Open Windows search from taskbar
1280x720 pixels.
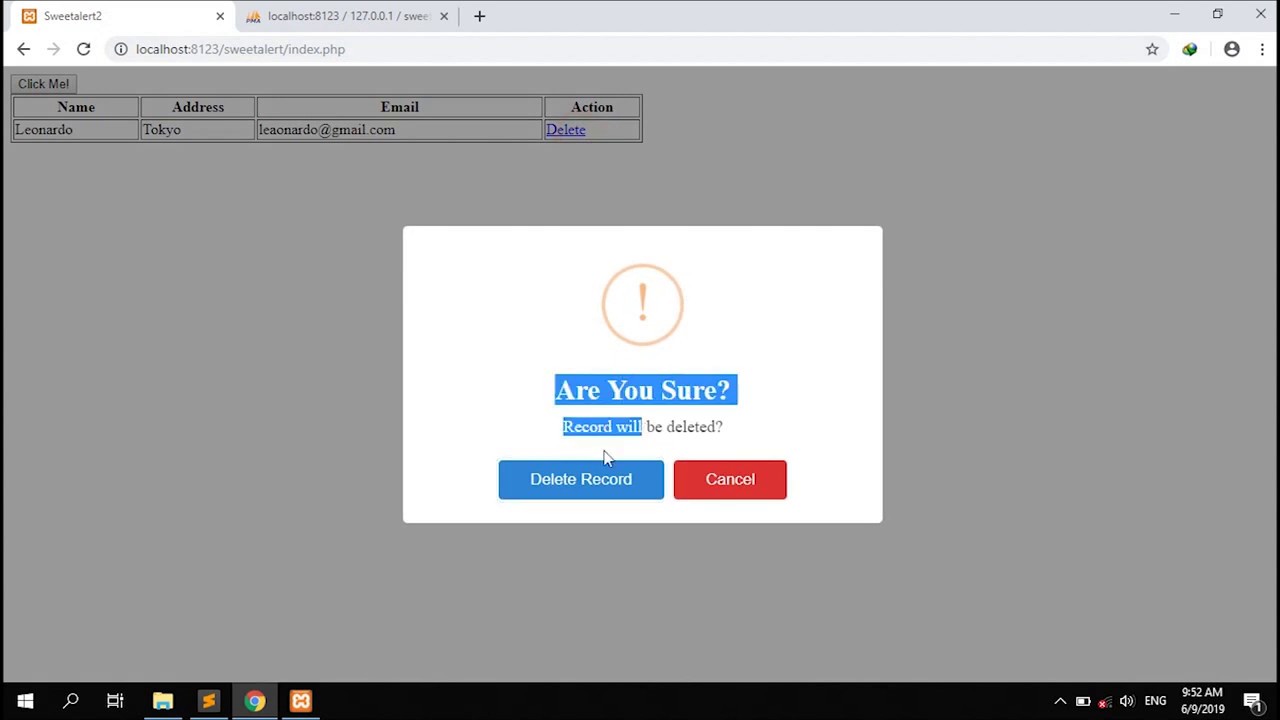70,701
